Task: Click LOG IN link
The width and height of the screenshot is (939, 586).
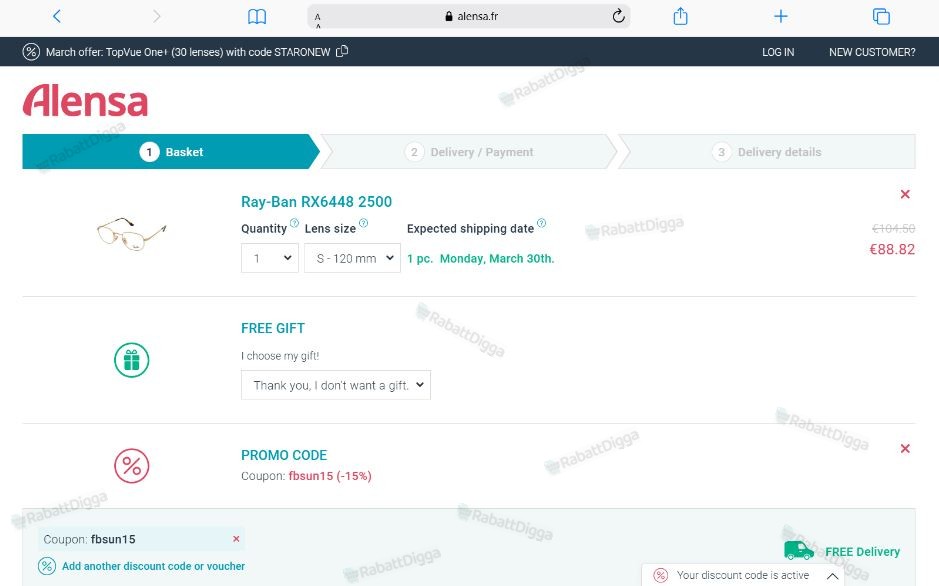Action: (x=778, y=52)
